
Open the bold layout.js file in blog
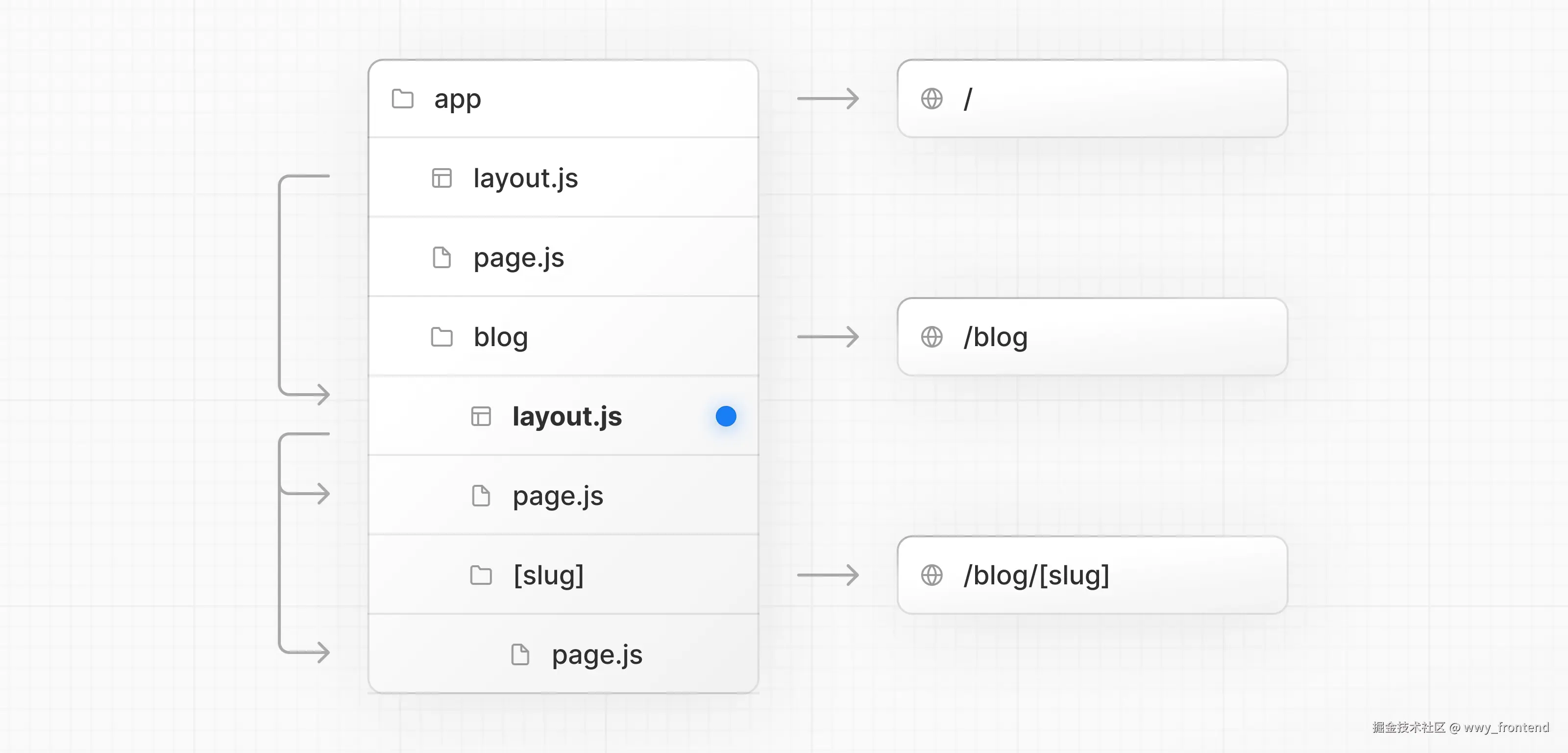567,417
